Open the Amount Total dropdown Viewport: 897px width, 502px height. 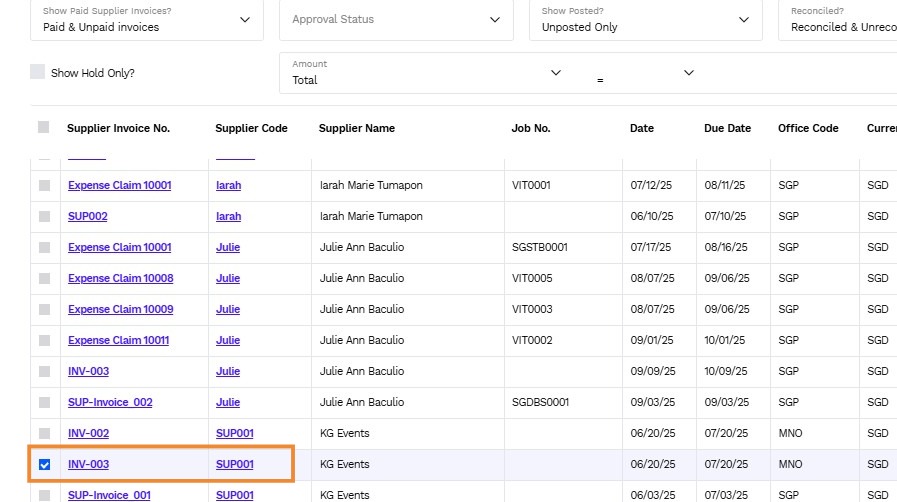(426, 73)
